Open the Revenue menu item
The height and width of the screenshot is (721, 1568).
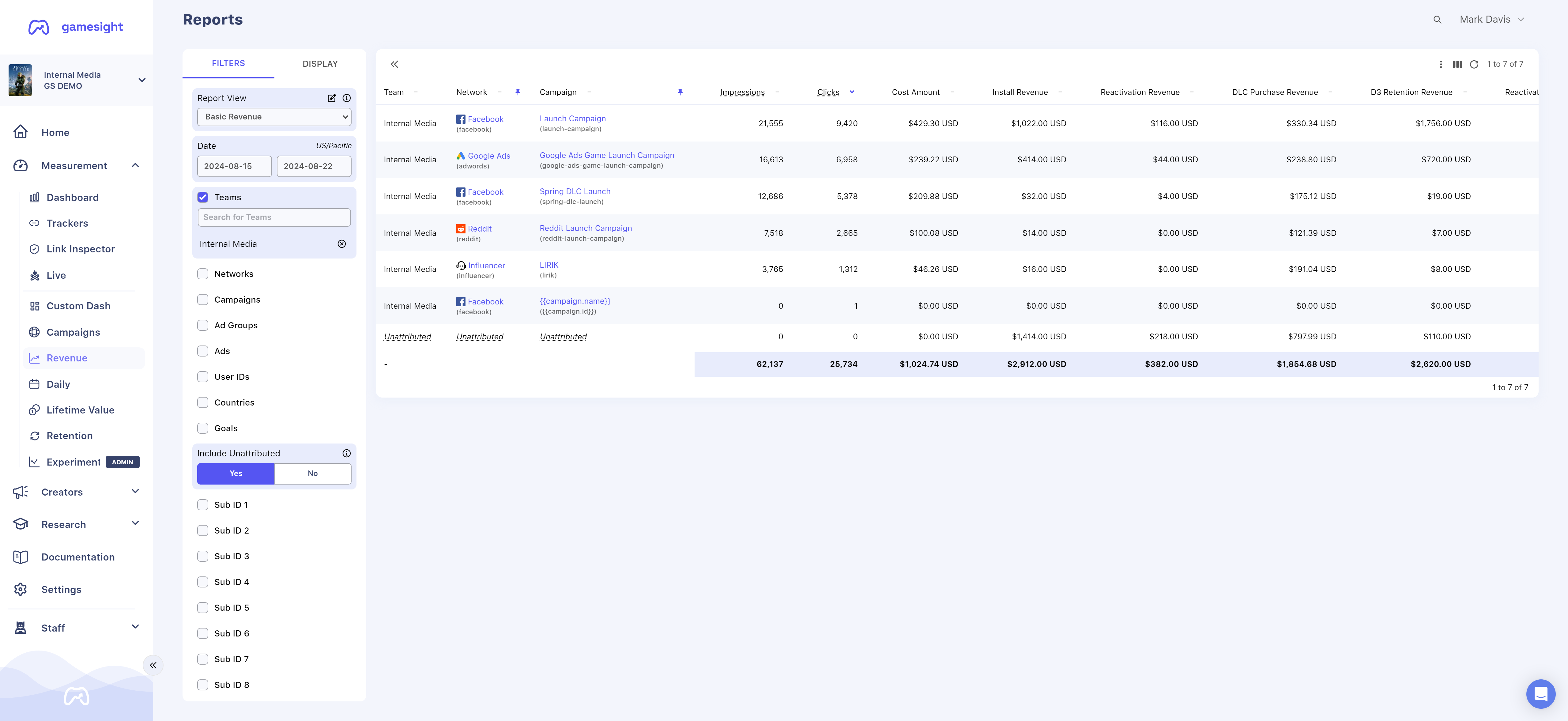click(x=84, y=358)
